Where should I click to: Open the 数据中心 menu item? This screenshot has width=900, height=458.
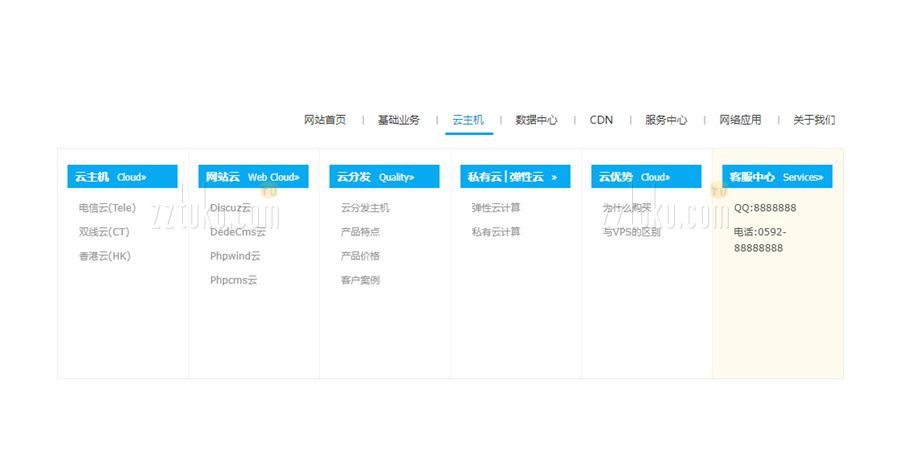(536, 120)
